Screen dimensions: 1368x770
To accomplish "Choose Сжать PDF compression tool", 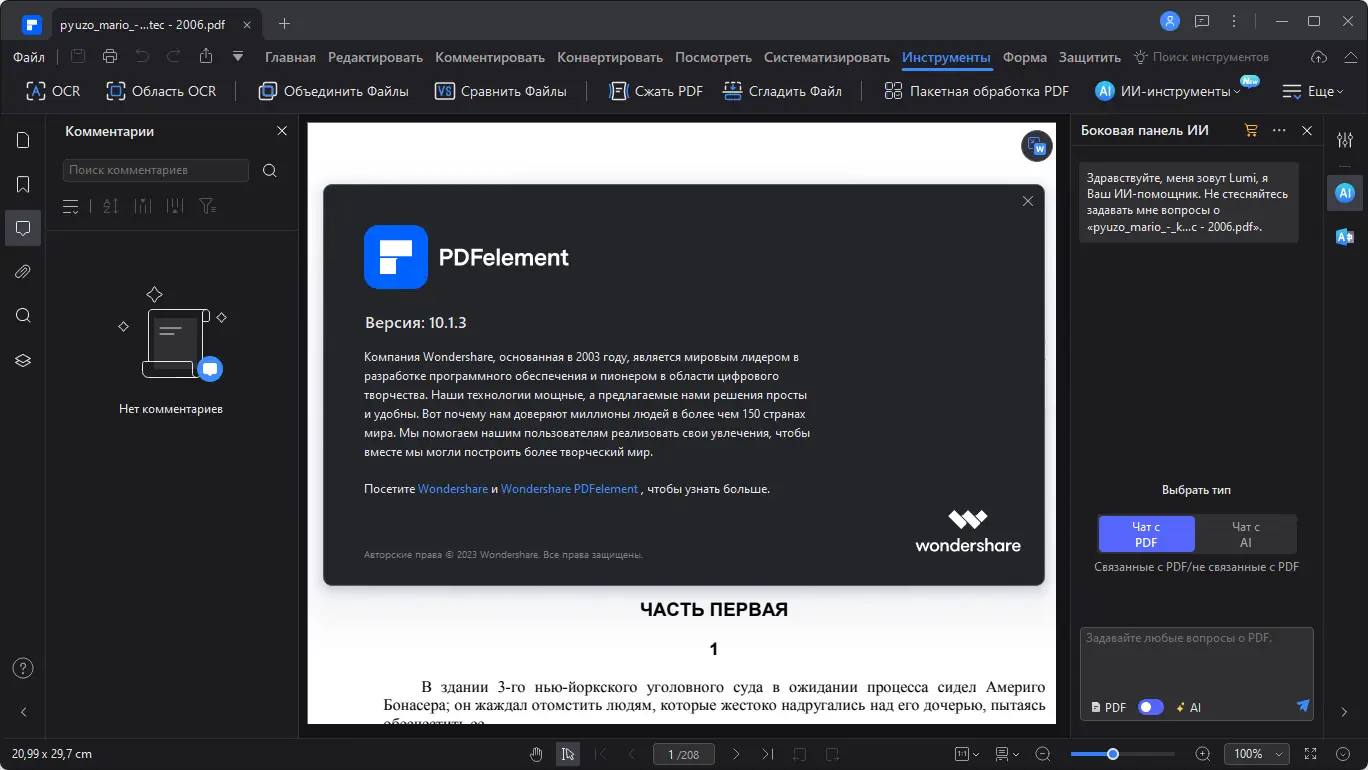I will point(656,91).
